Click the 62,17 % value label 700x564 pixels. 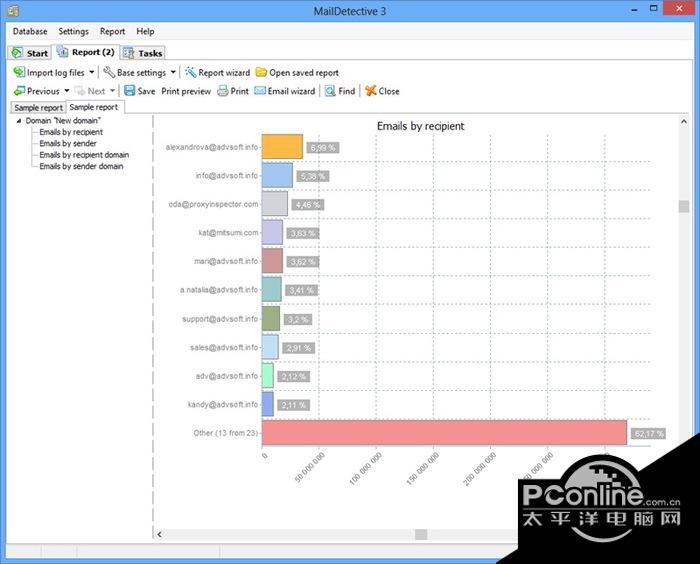(x=649, y=433)
